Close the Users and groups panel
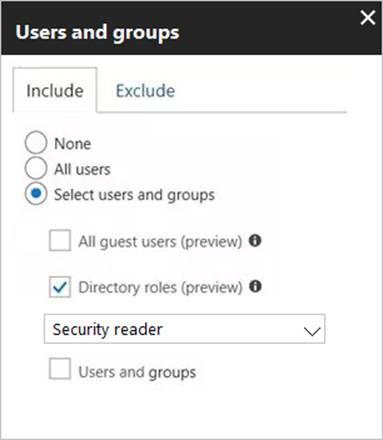383x440 pixels. (368, 18)
